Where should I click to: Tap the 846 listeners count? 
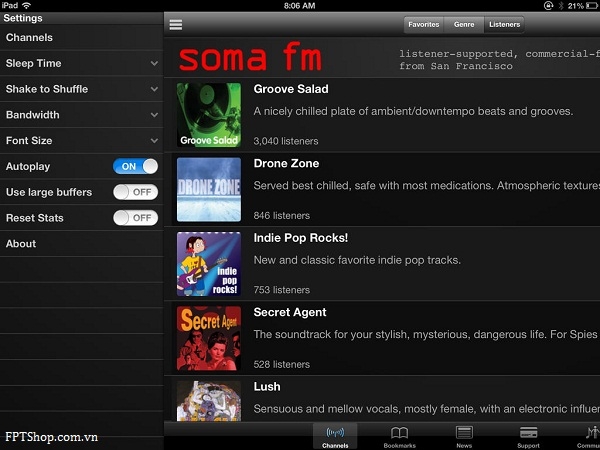tap(282, 215)
